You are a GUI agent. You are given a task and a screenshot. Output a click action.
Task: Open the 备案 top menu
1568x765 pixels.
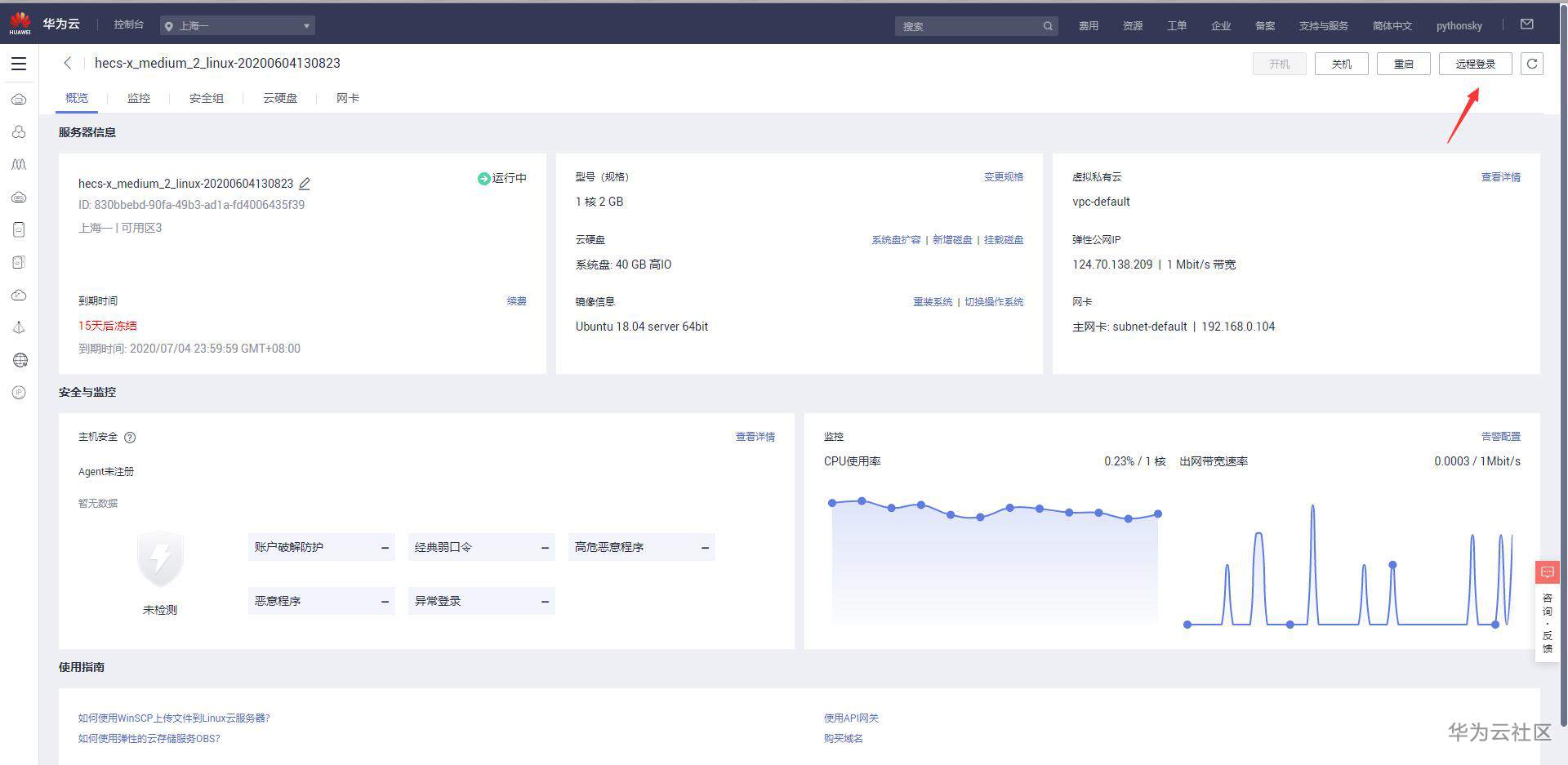coord(1265,26)
